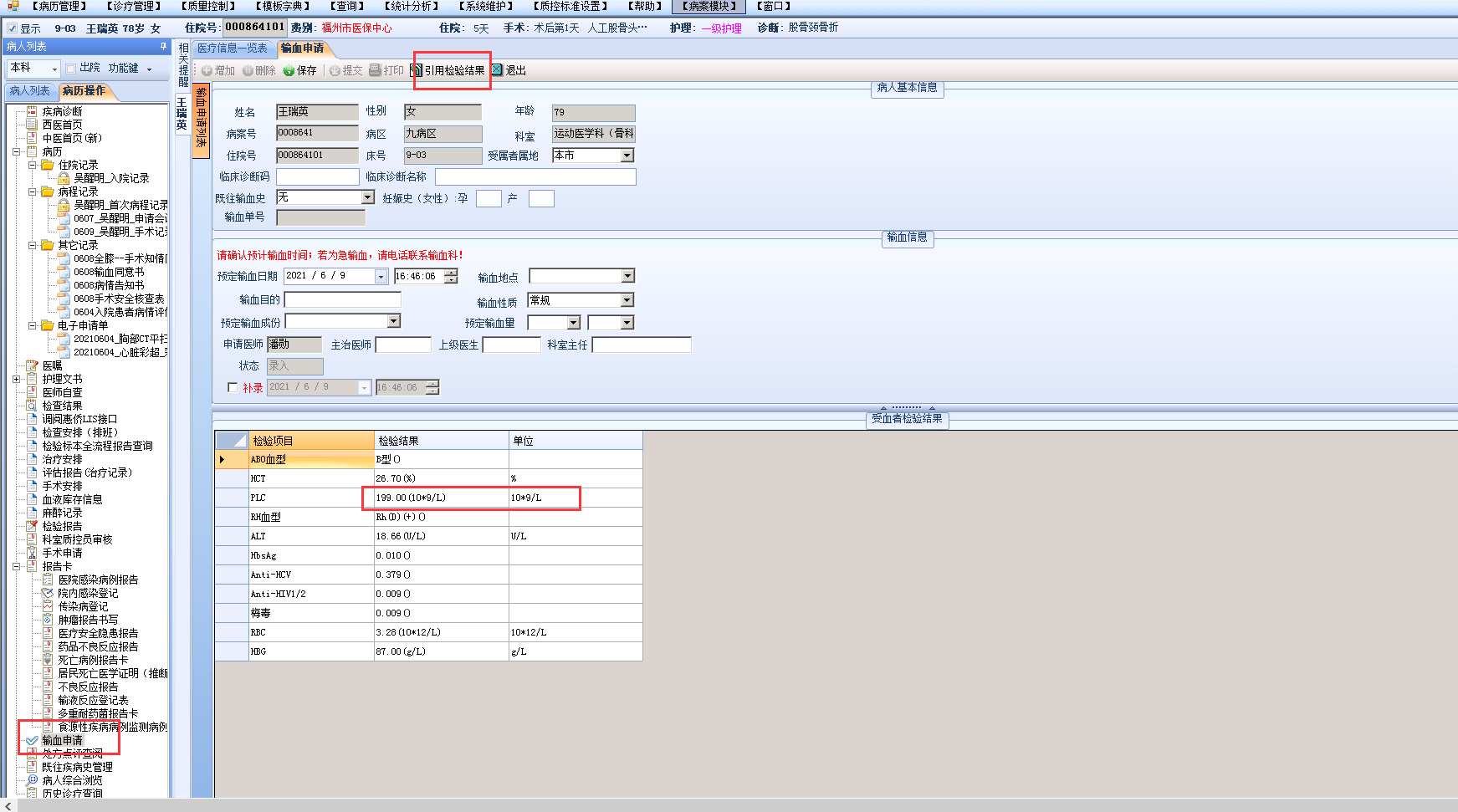
Task: Toggle the 显示 checkbox
Action: click(x=12, y=28)
